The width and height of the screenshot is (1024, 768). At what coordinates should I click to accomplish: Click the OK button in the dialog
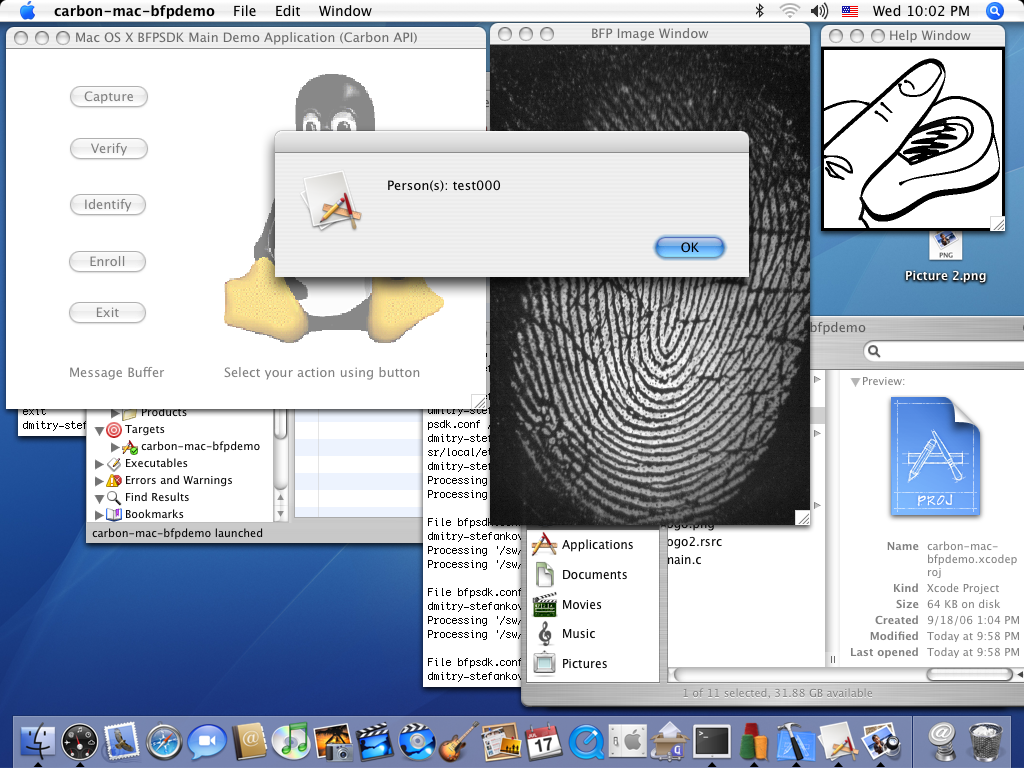click(x=689, y=247)
